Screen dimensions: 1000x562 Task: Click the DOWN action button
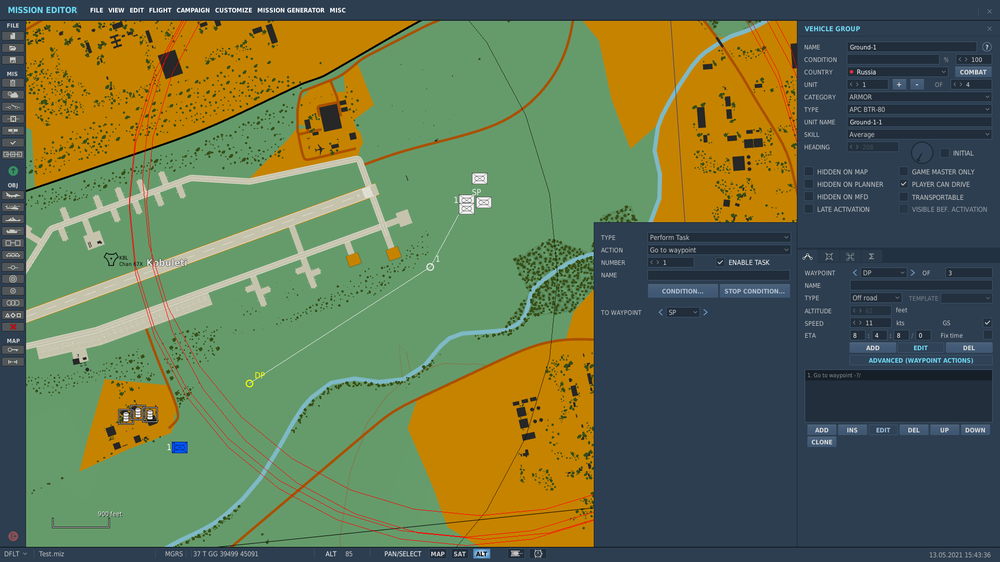pos(975,430)
